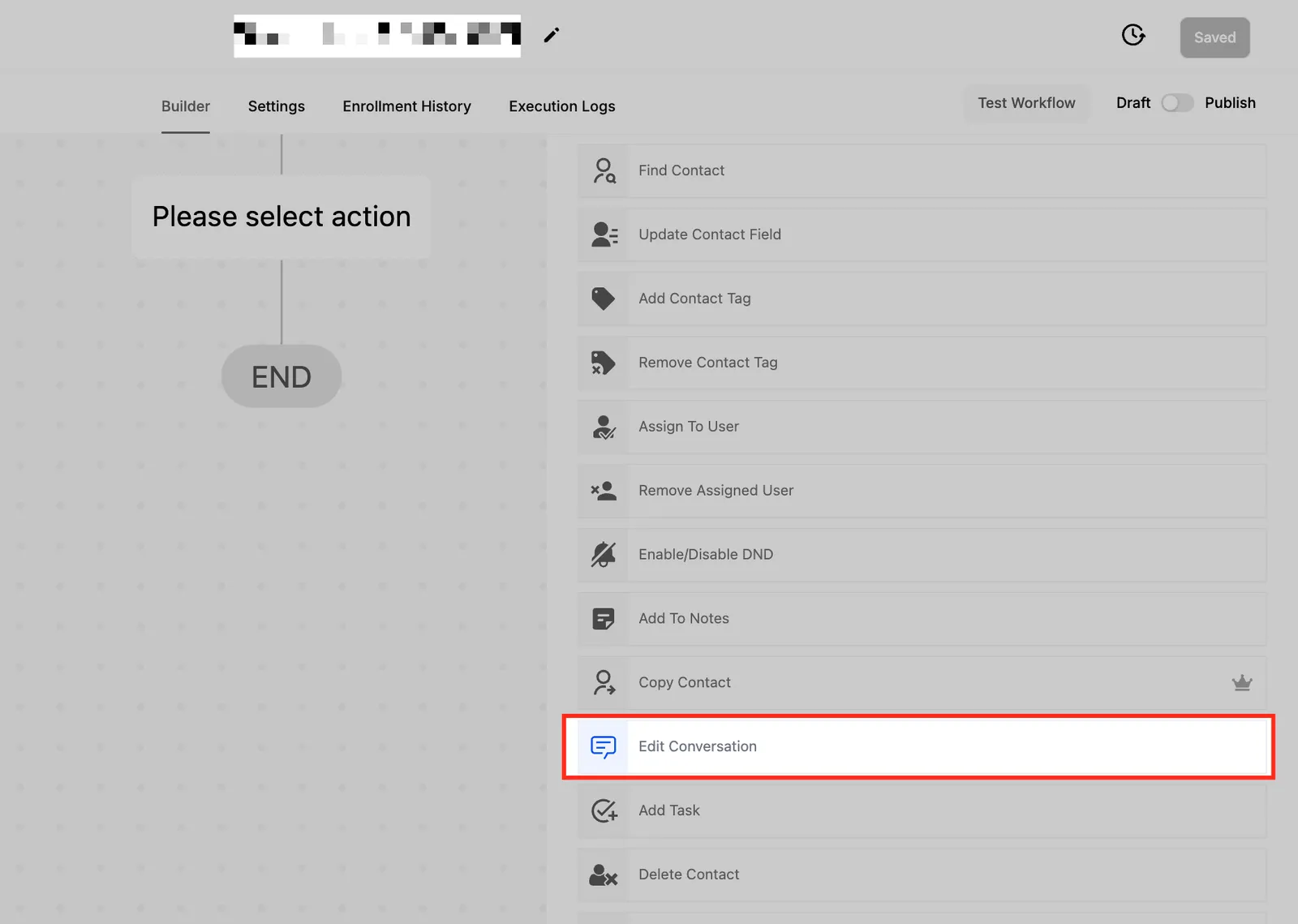Choose the Remove Contact Tag icon
1298x924 pixels.
(604, 363)
